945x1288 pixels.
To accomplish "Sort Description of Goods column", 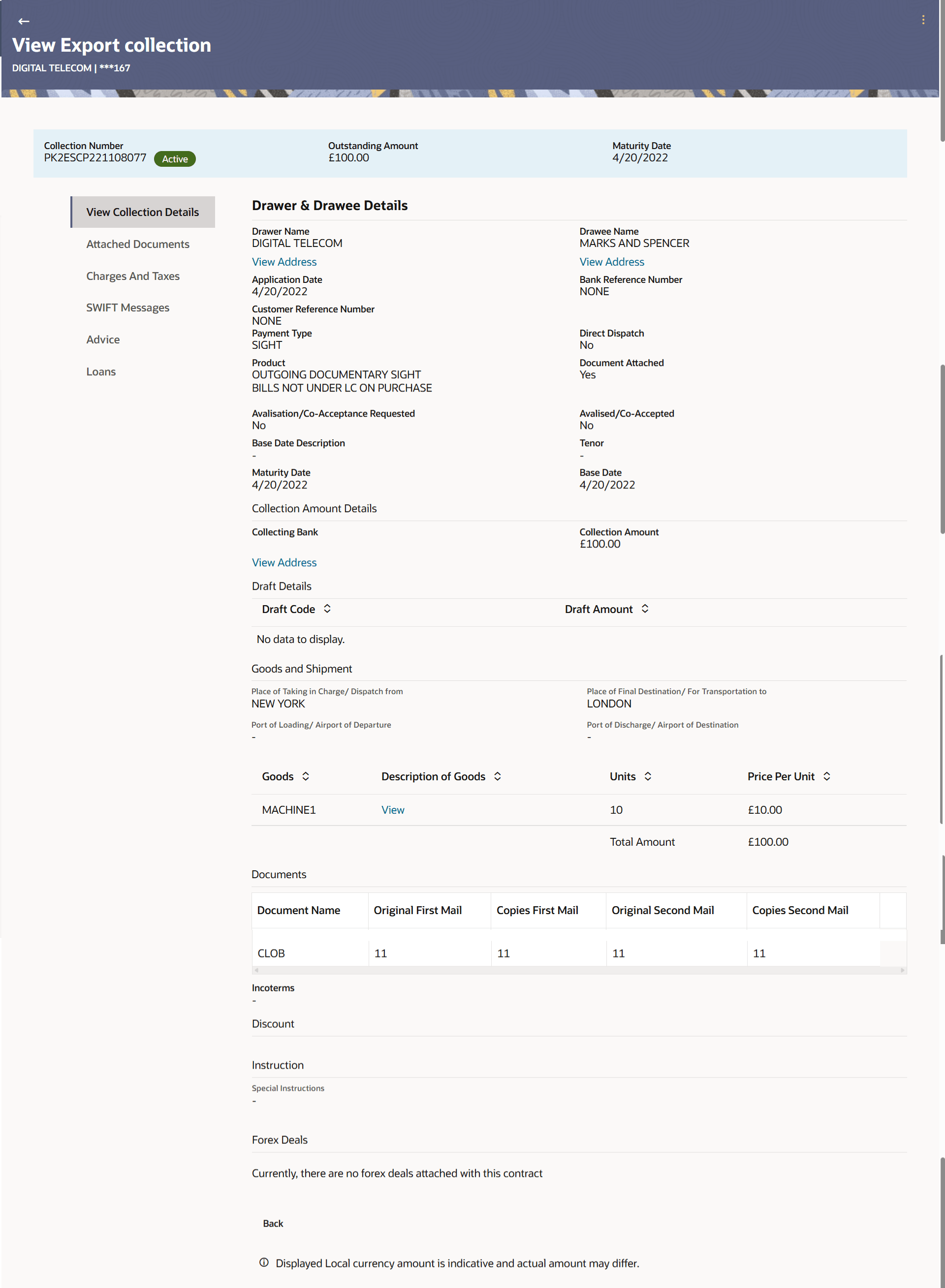I will [498, 776].
